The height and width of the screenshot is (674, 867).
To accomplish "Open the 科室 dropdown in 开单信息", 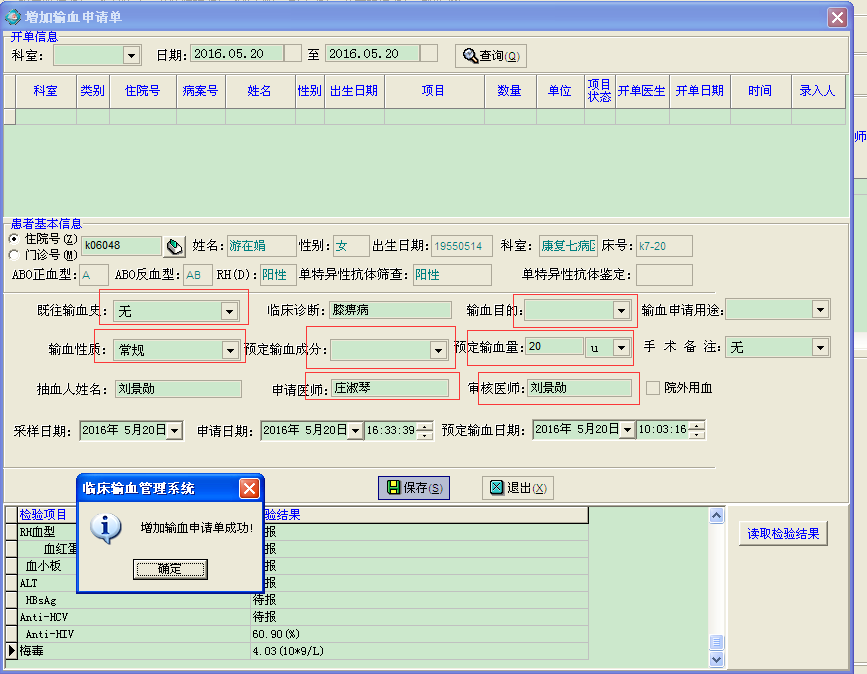I will [131, 55].
